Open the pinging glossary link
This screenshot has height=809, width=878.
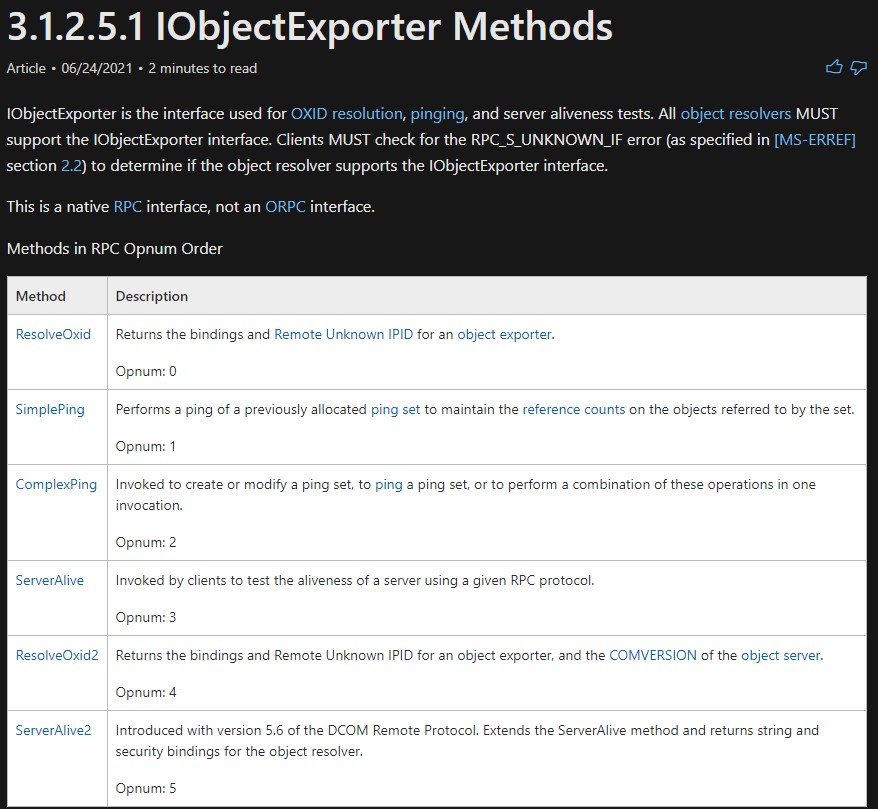coord(437,114)
